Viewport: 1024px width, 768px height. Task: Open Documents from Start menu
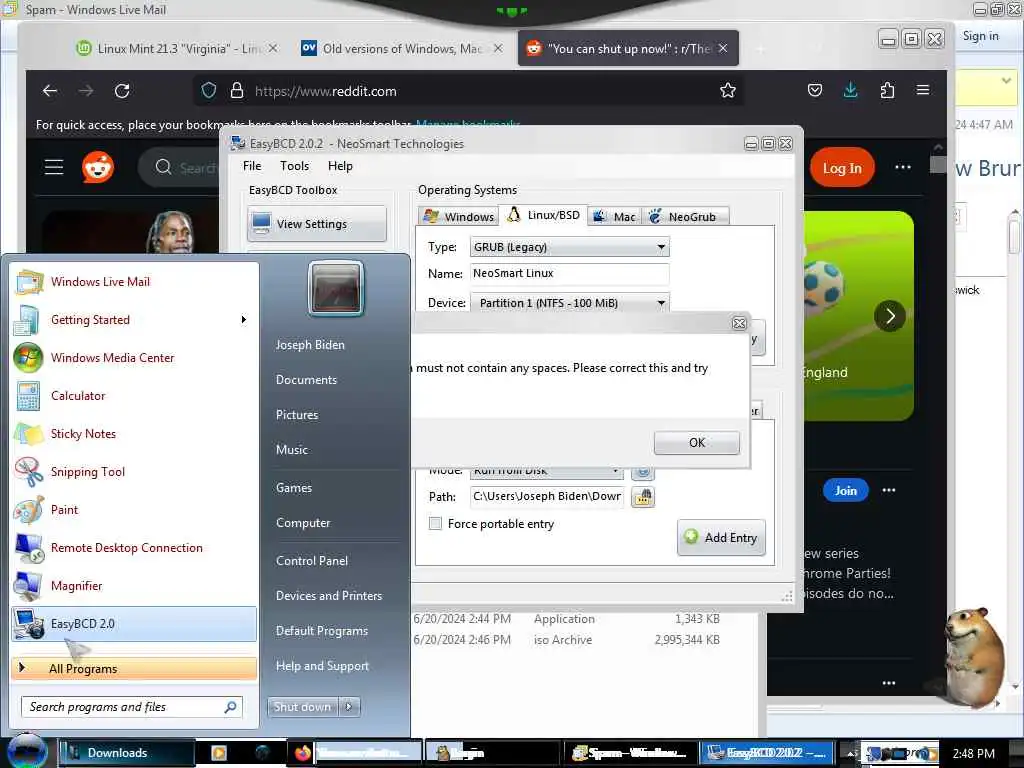[x=306, y=379]
